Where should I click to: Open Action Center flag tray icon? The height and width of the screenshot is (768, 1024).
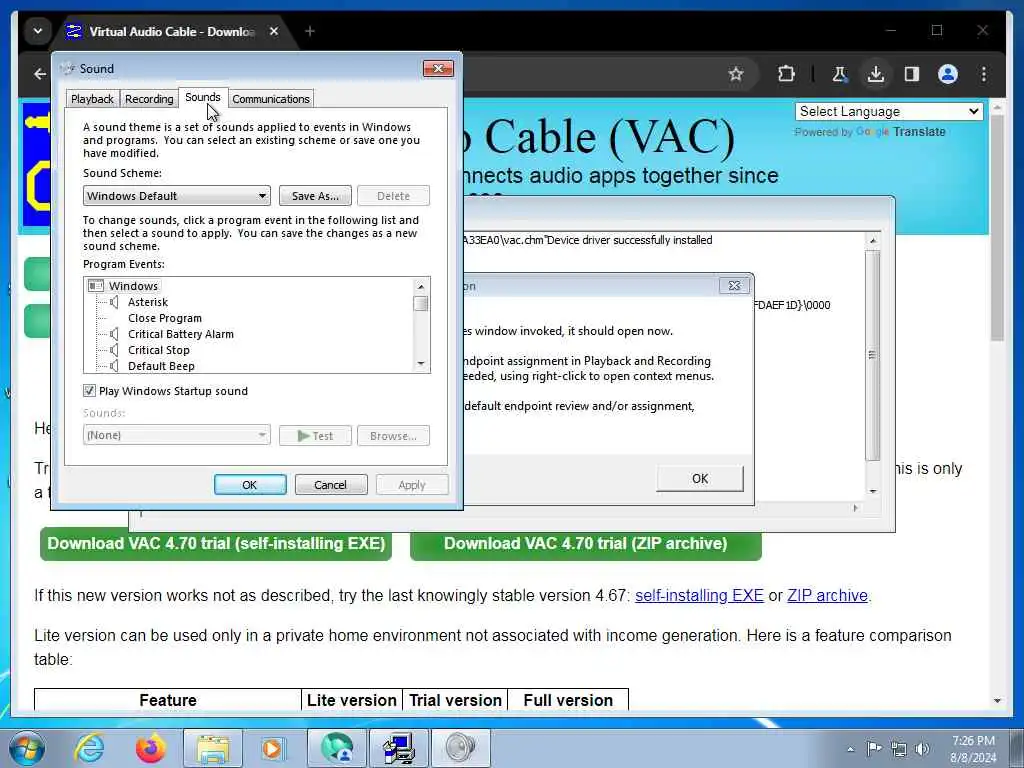coord(874,749)
